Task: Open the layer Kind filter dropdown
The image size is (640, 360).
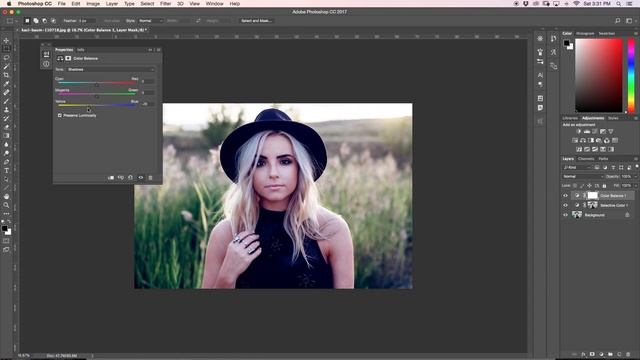Action: click(577, 167)
